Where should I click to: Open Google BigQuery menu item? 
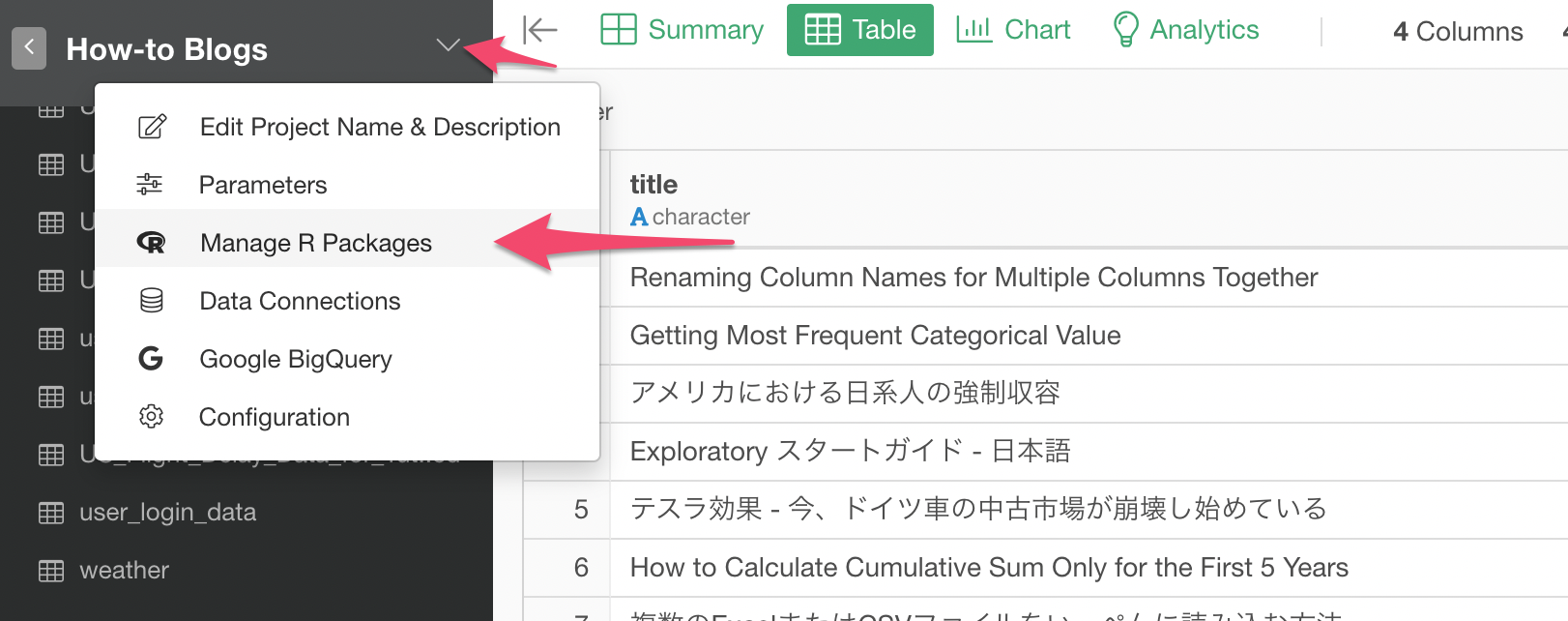pyautogui.click(x=295, y=359)
